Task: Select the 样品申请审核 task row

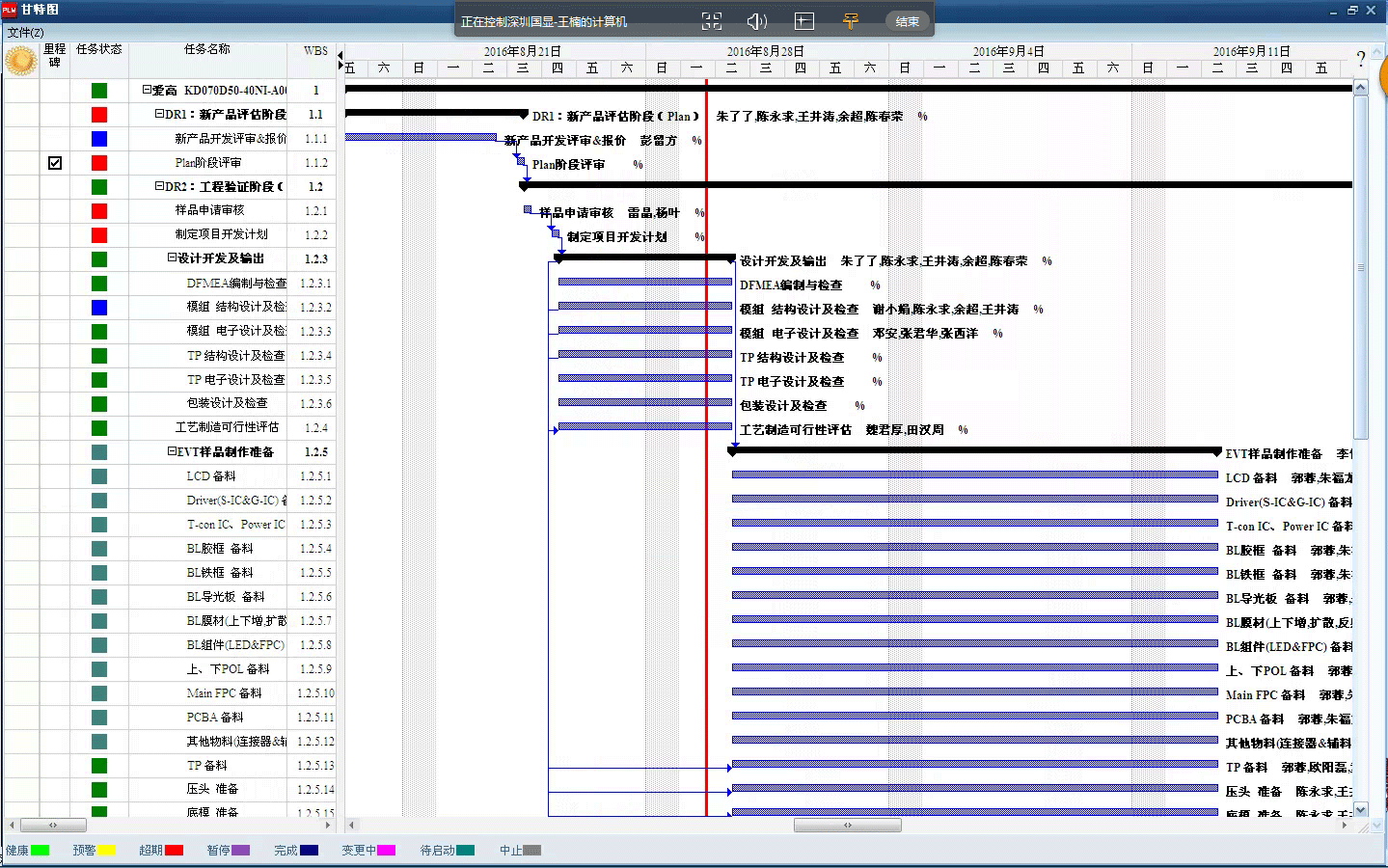Action: [209, 210]
